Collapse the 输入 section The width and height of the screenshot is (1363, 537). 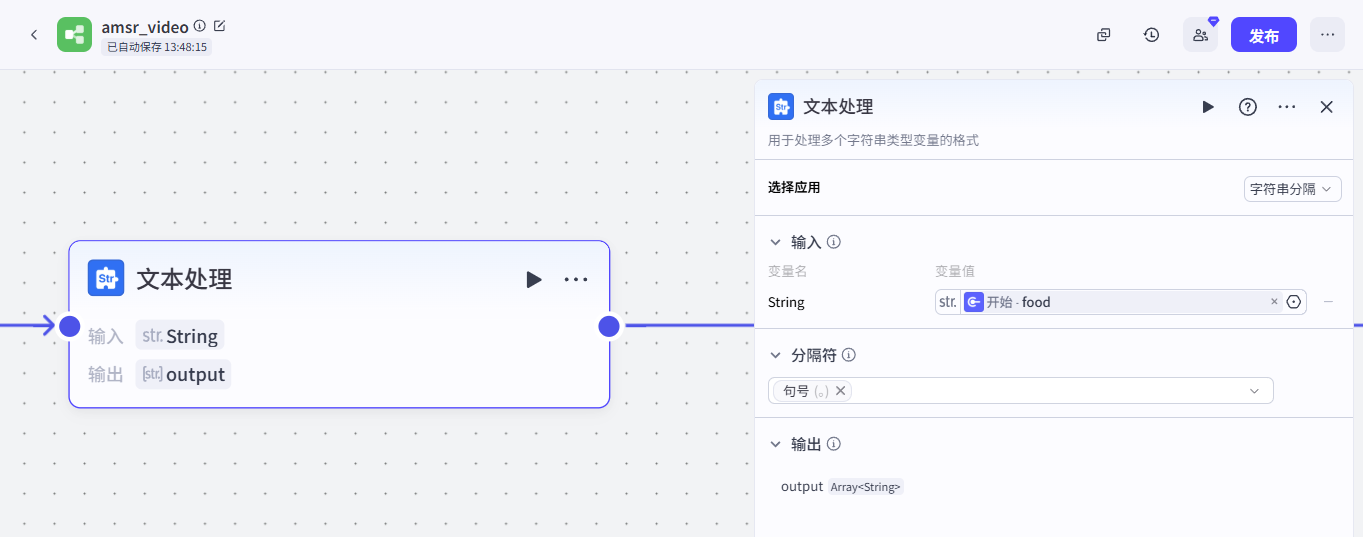click(775, 242)
